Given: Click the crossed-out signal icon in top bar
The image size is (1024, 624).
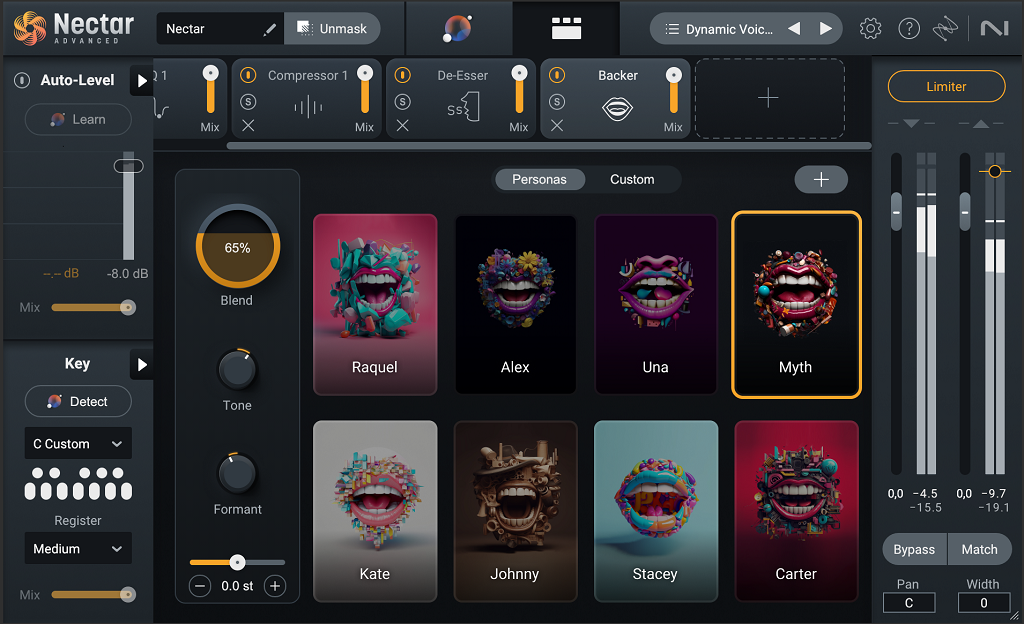Looking at the screenshot, I should (945, 29).
